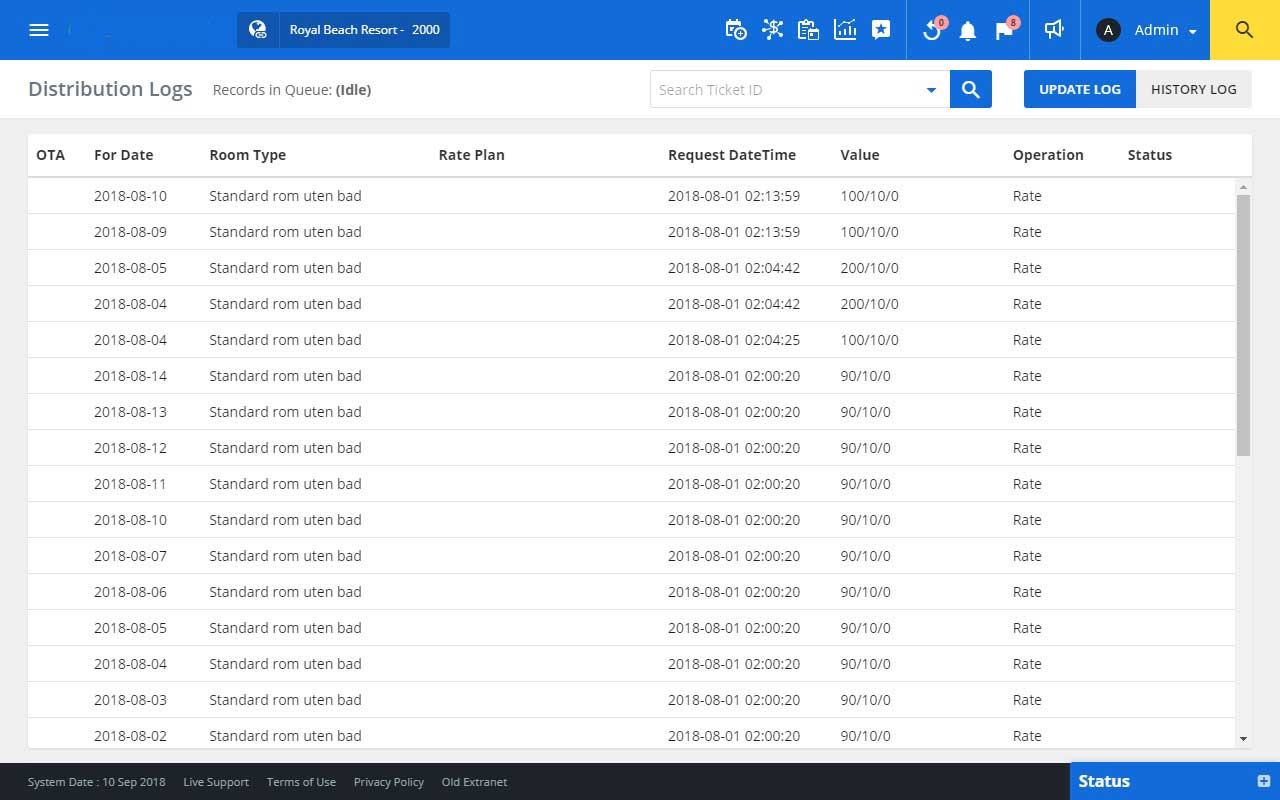Open the hamburger main menu
The height and width of the screenshot is (800, 1280).
pos(39,30)
